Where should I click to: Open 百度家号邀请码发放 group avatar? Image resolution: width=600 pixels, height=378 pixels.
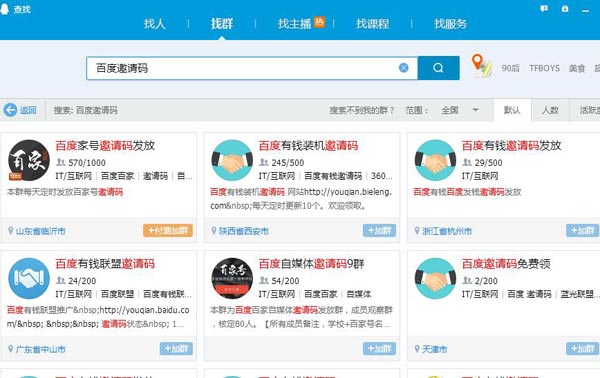point(29,160)
